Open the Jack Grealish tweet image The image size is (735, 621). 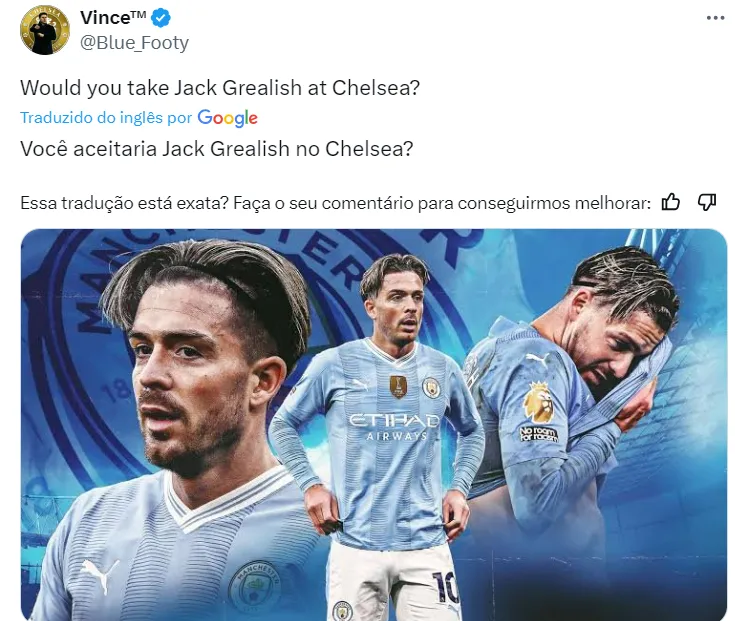coord(374,425)
